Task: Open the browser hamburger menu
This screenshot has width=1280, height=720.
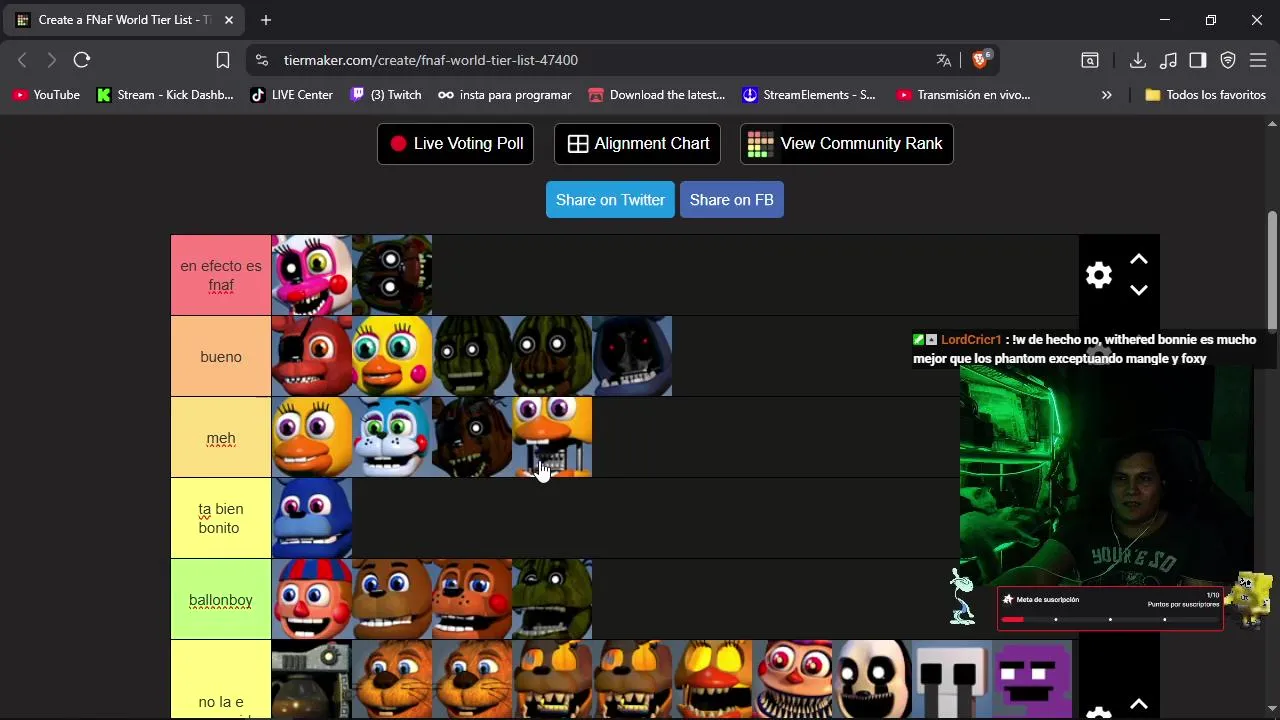Action: coord(1259,60)
